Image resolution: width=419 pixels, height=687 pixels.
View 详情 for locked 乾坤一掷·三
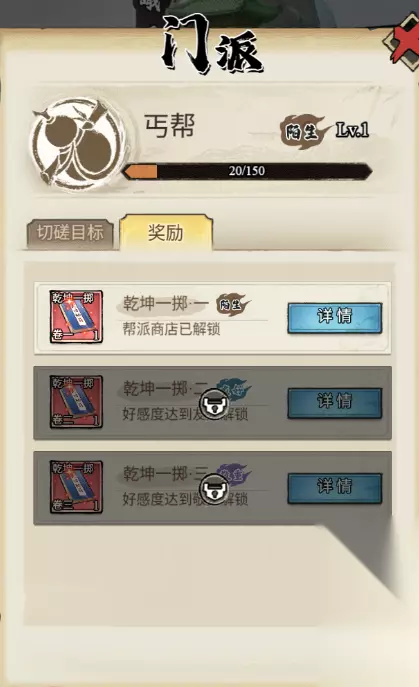click(x=334, y=488)
